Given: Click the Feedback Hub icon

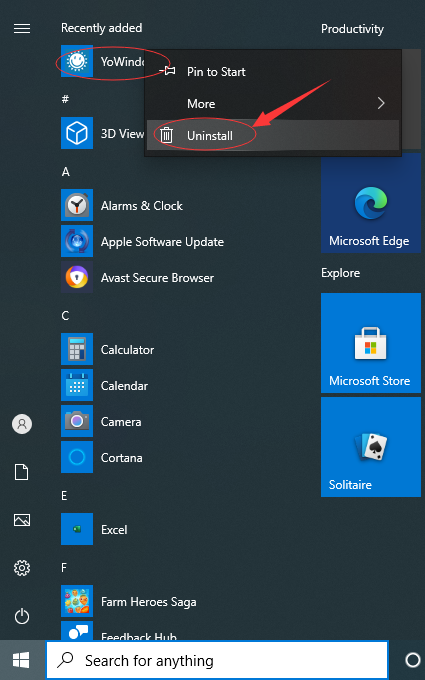Looking at the screenshot, I should 77,631.
